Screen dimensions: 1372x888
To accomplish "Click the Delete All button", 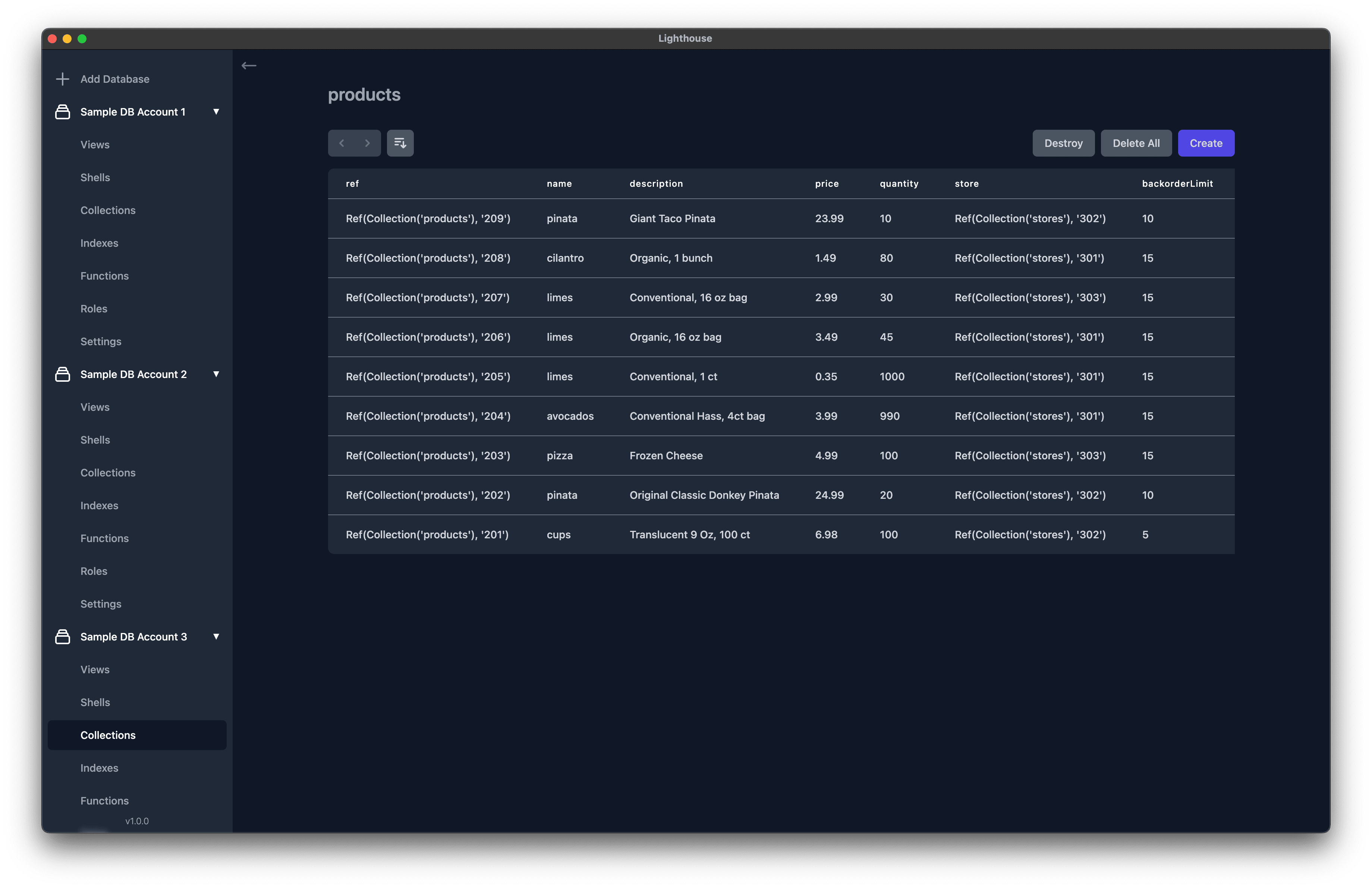I will pos(1136,143).
